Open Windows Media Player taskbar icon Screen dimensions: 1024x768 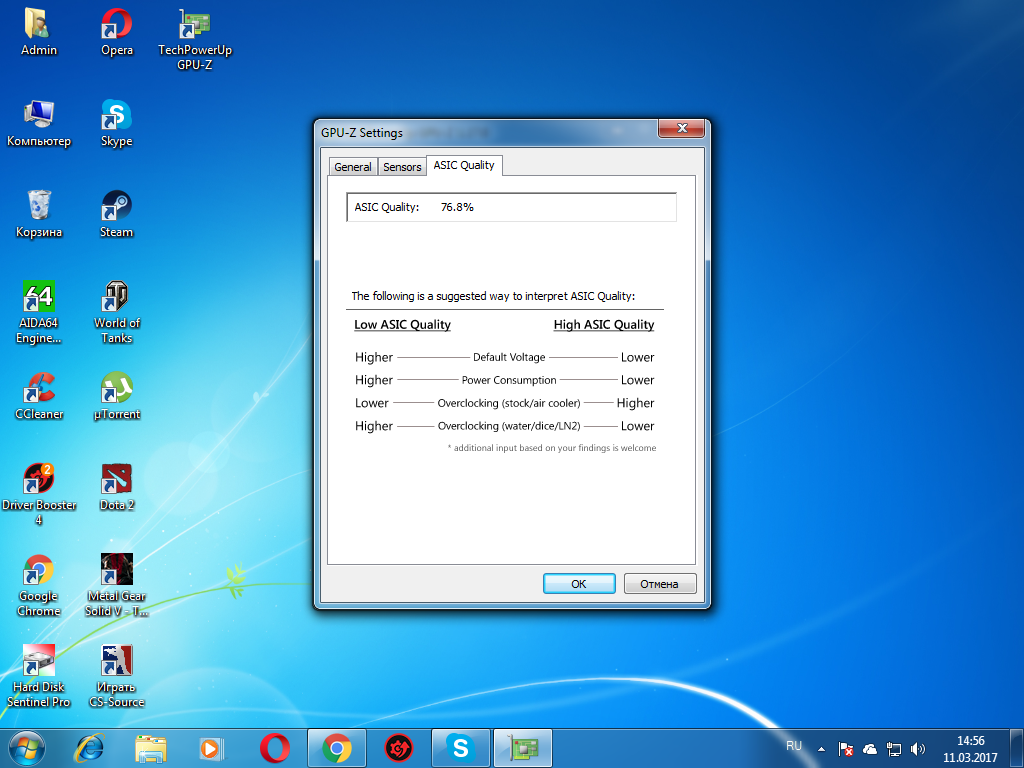(x=212, y=748)
